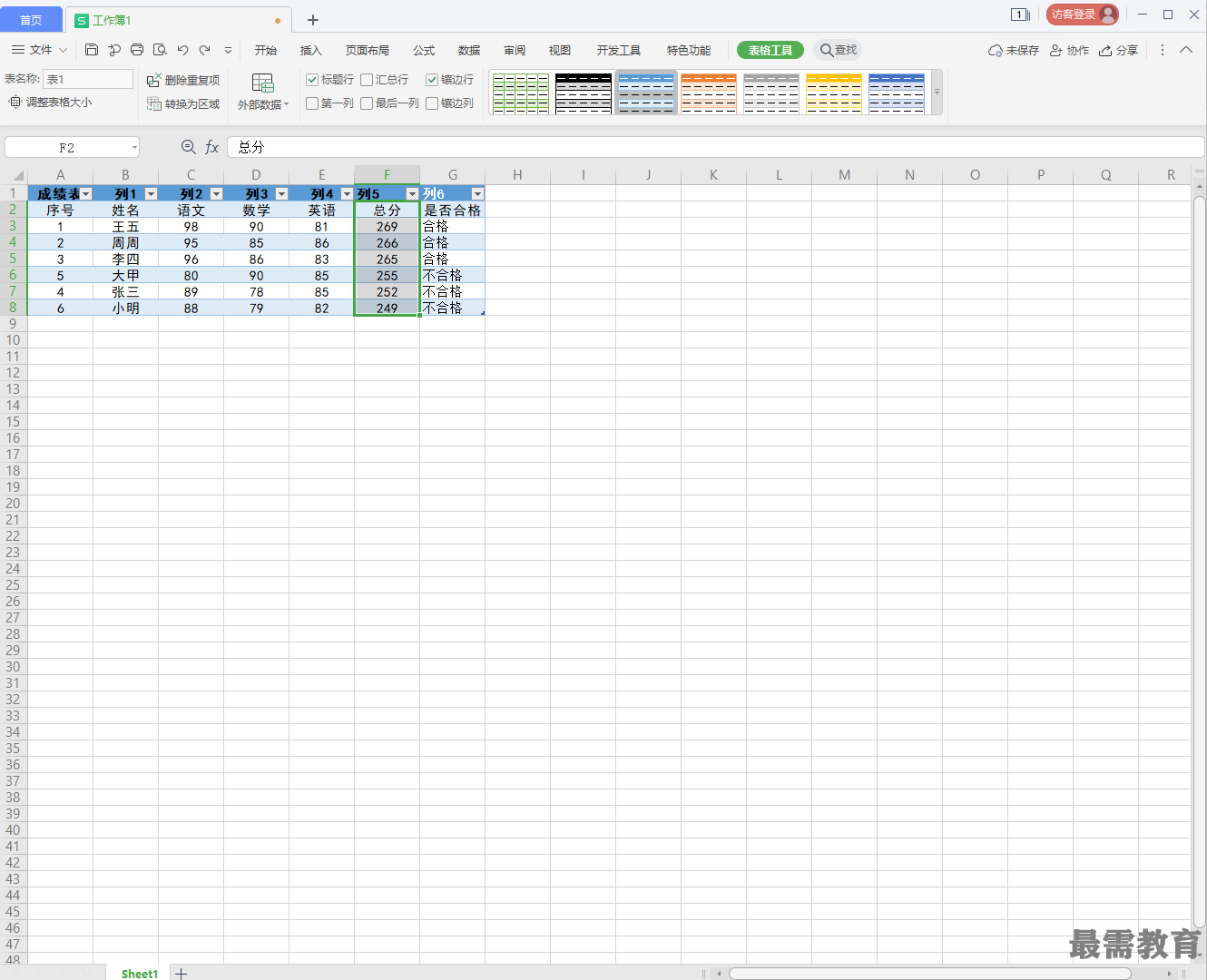The height and width of the screenshot is (980, 1207).
Task: Click the table name field (表1)
Action: (x=88, y=79)
